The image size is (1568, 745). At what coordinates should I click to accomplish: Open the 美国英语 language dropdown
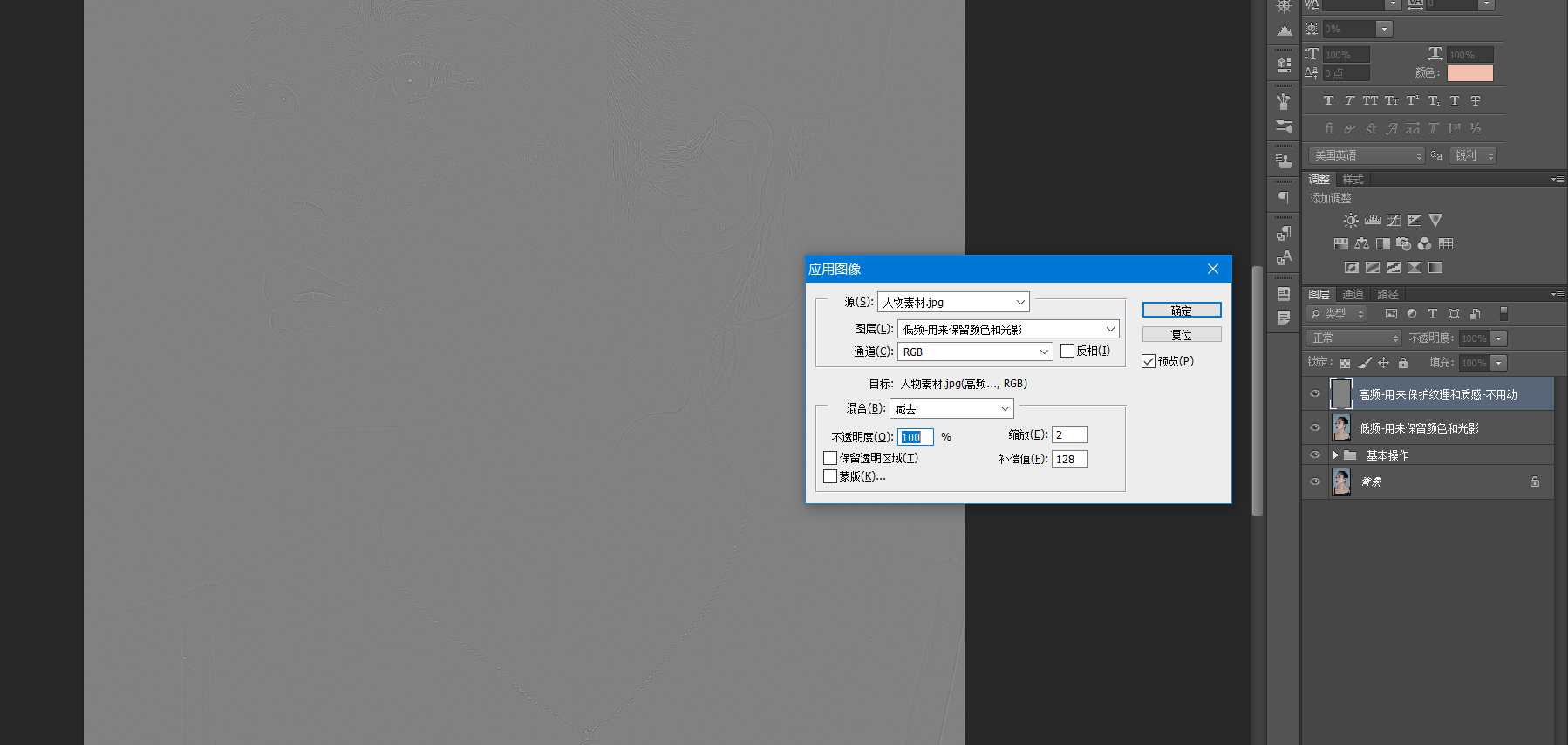tap(1367, 155)
